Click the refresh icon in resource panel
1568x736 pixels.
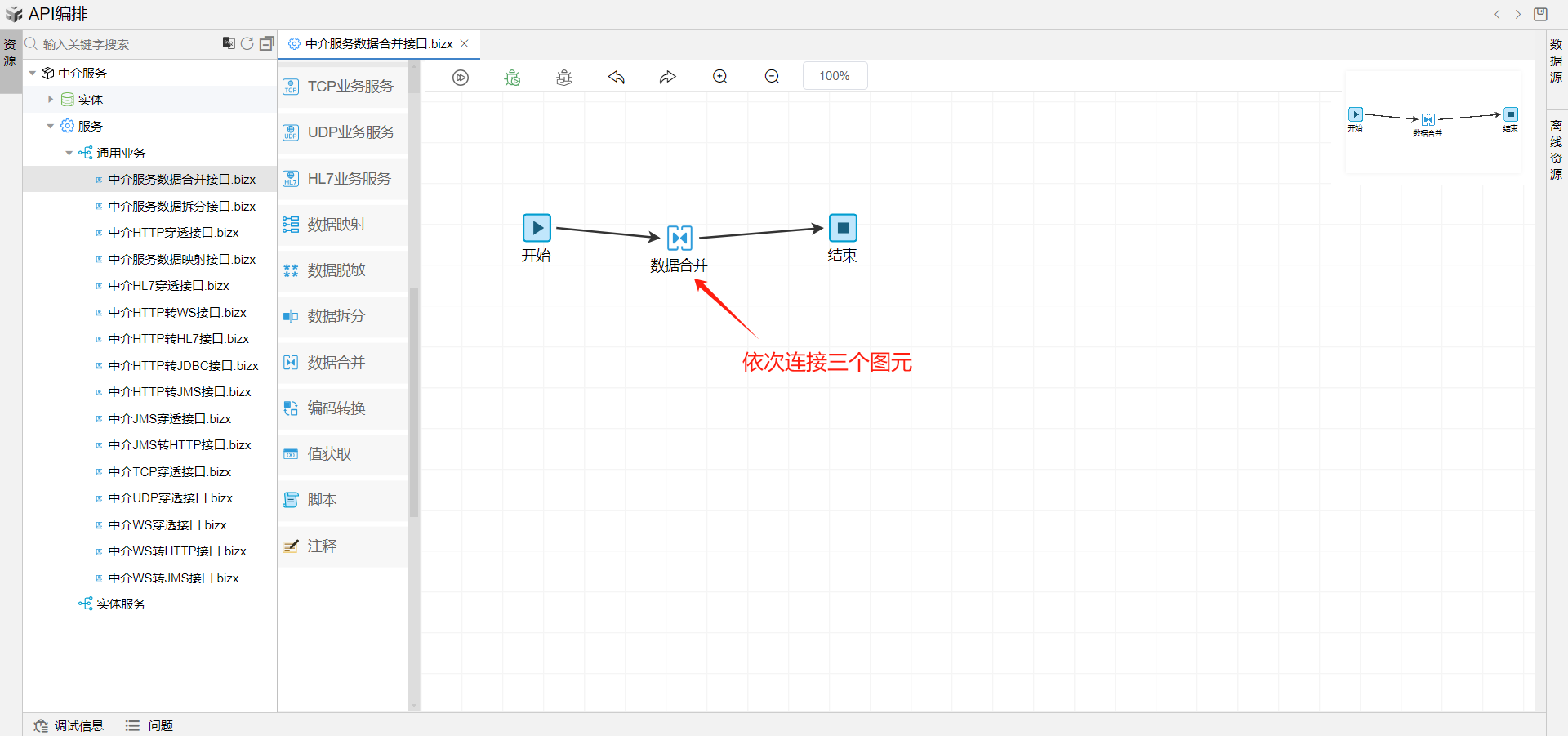(x=247, y=43)
